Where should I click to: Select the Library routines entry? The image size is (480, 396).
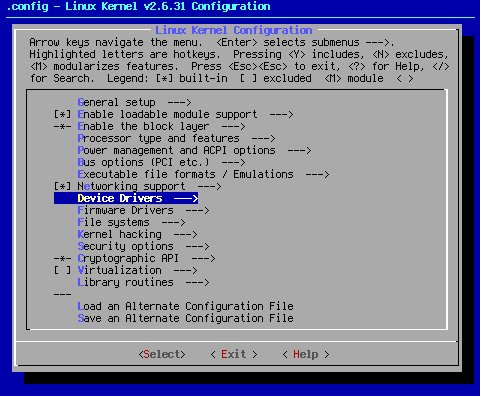(x=143, y=282)
